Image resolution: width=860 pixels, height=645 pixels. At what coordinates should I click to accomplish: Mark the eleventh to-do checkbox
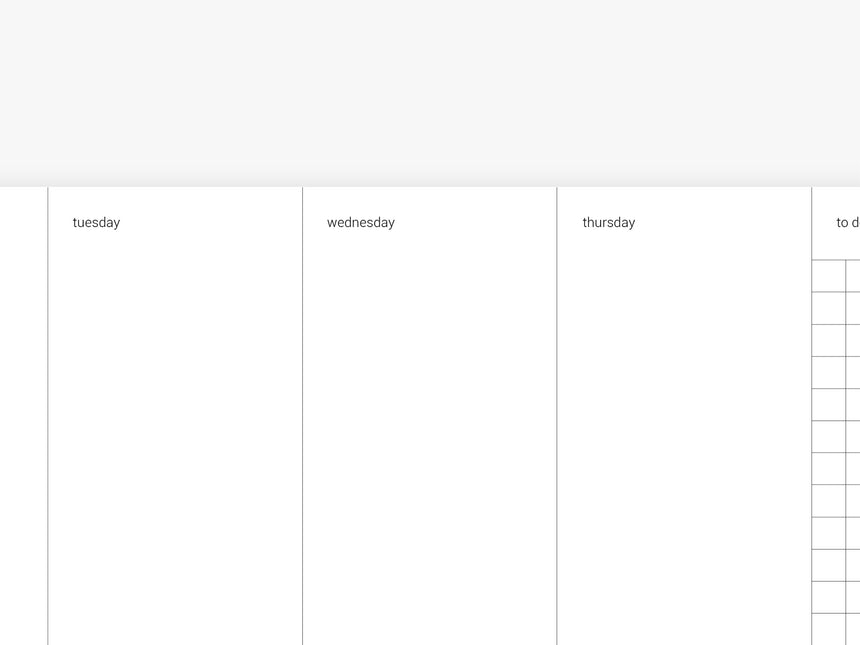[x=829, y=597]
